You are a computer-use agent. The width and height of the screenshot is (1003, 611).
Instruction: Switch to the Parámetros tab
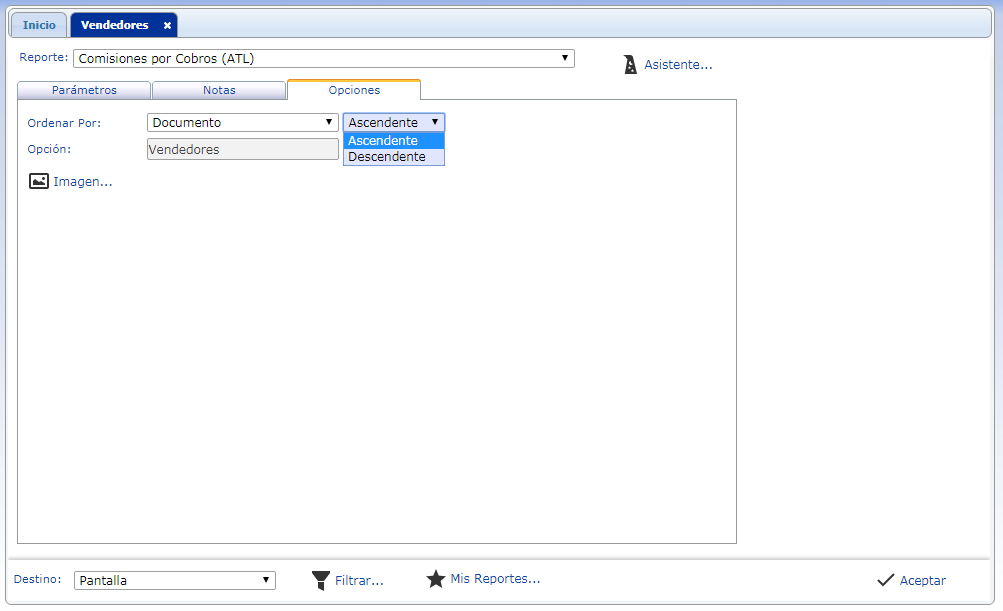[x=84, y=90]
